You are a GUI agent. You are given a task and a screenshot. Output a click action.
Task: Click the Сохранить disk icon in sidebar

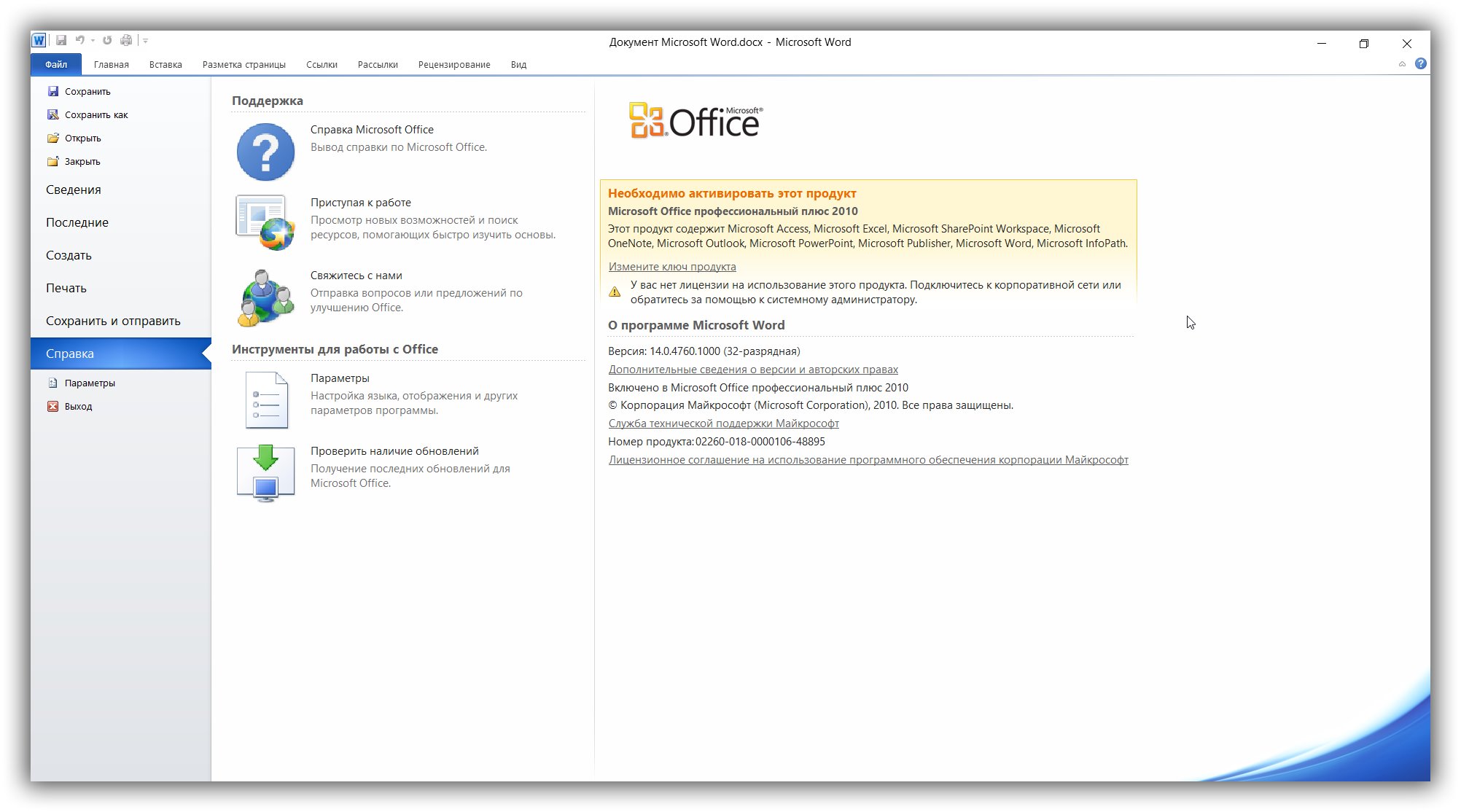coord(52,91)
